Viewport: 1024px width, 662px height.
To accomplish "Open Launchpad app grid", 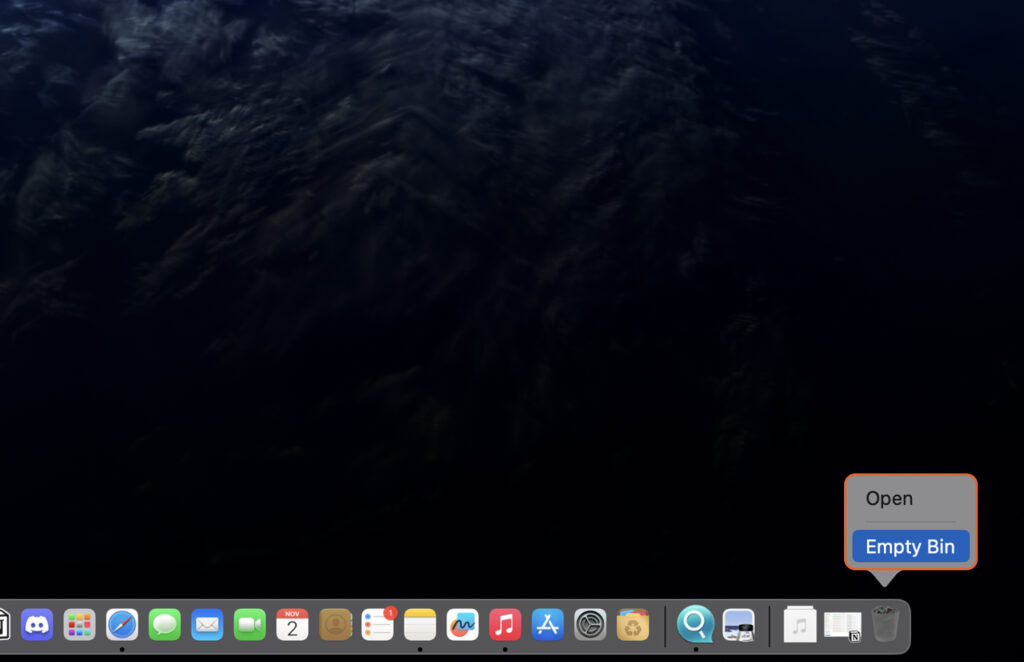I will pos(80,625).
